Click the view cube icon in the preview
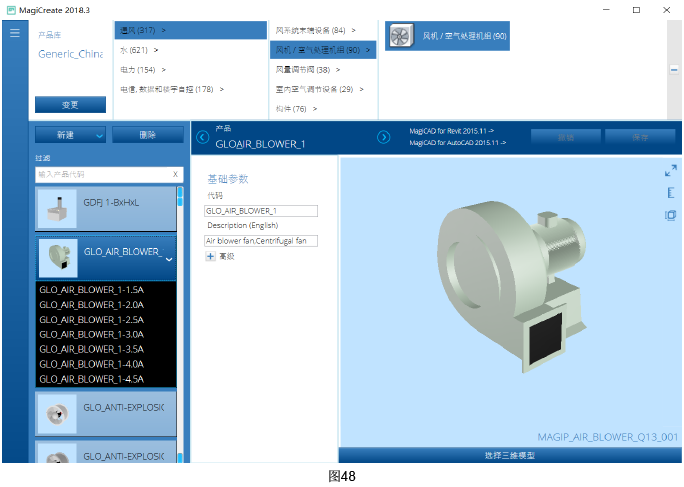The width and height of the screenshot is (684, 487). click(x=670, y=215)
